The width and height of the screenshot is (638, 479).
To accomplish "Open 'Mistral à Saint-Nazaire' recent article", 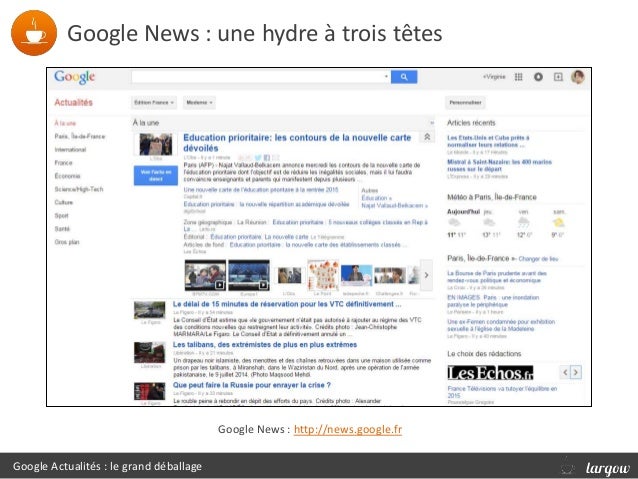I will [499, 165].
